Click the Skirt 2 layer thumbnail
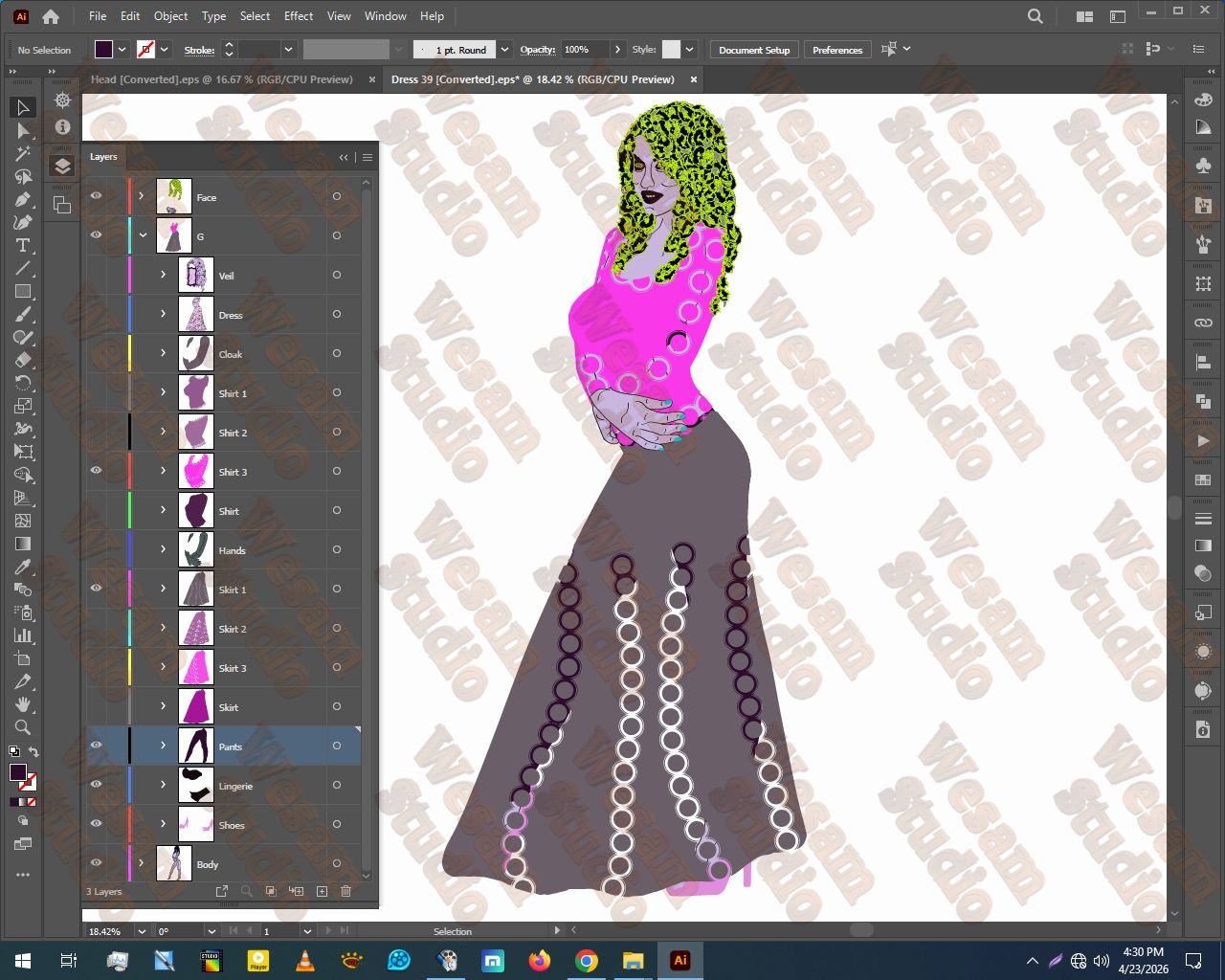This screenshot has height=980, width=1225. 196,628
